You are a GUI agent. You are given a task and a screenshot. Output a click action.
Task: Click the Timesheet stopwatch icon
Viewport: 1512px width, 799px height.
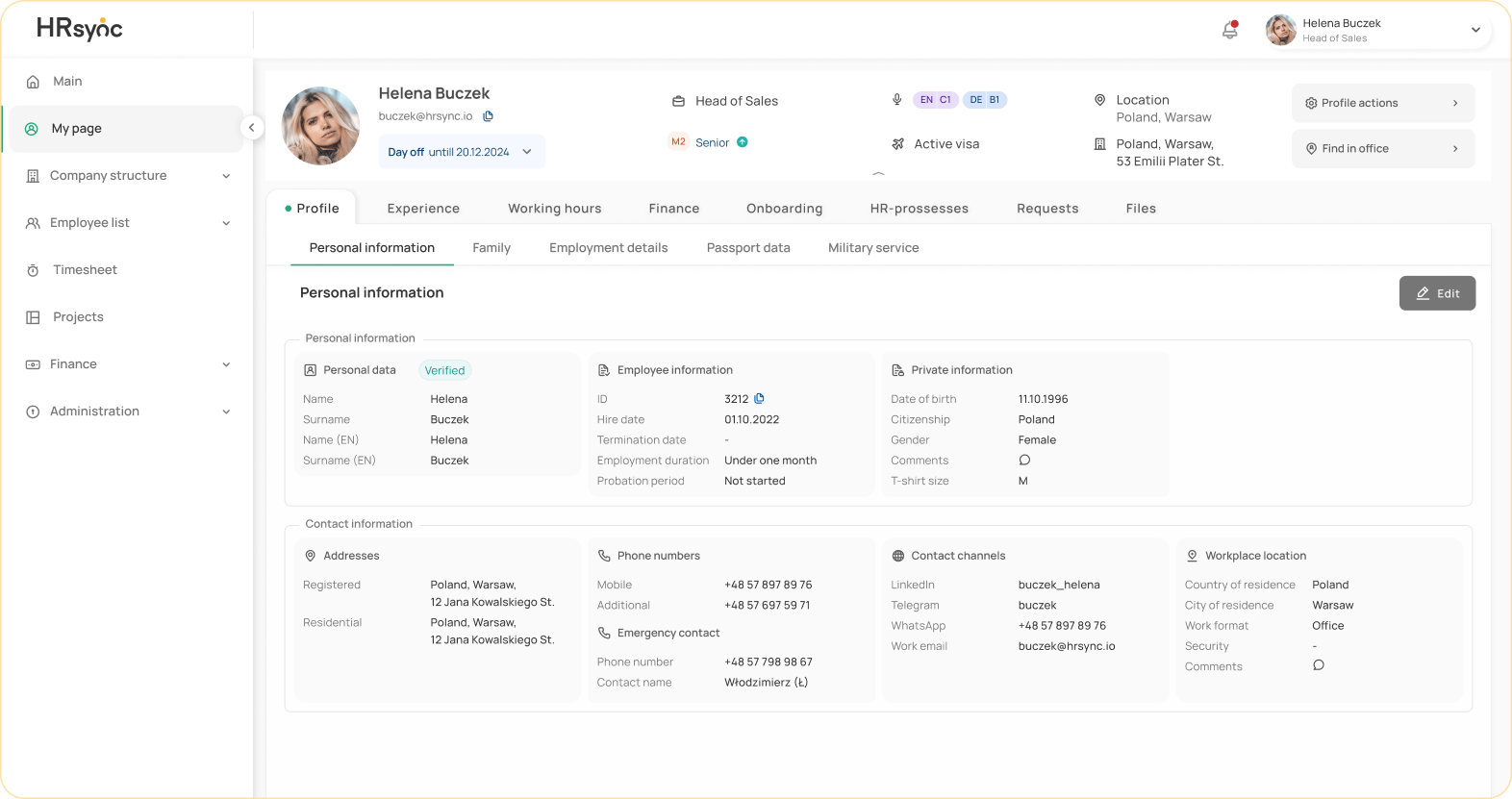[33, 270]
